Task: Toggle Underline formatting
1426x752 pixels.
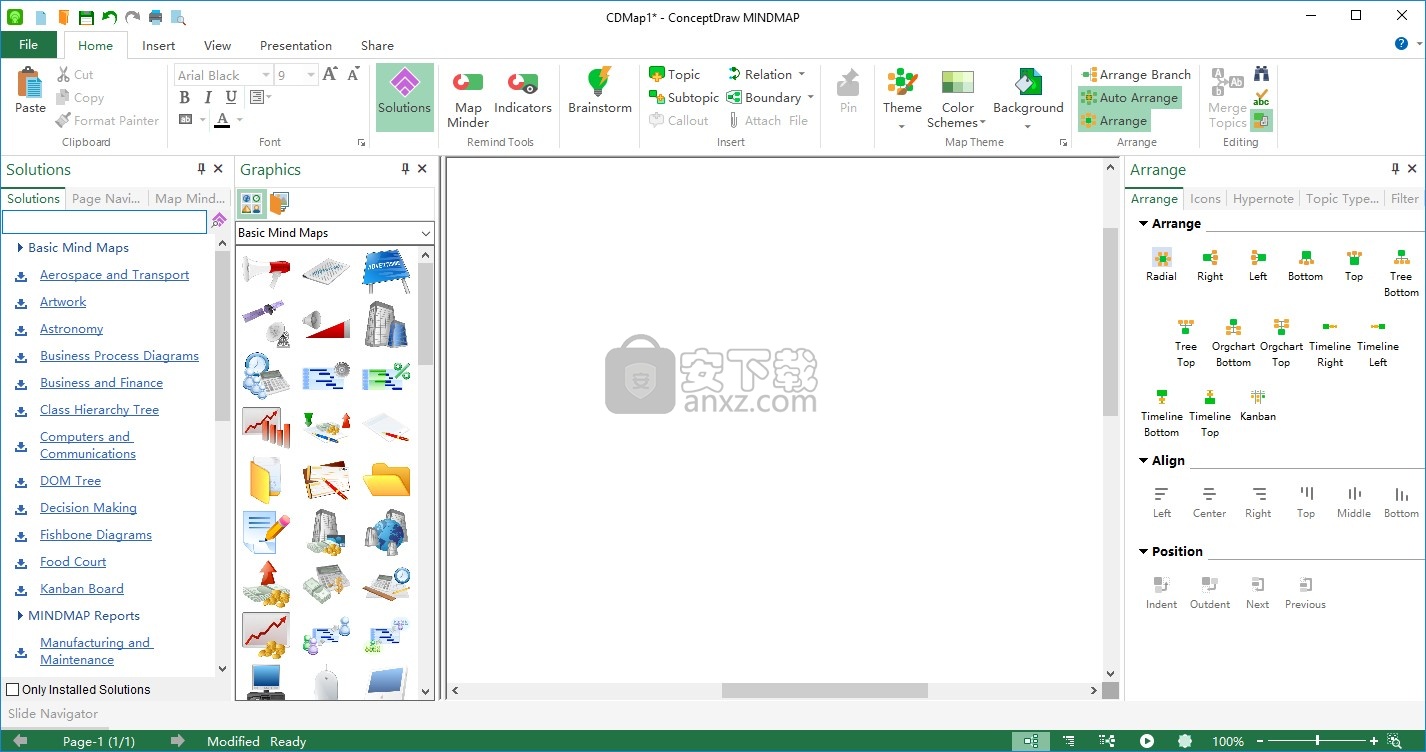Action: [231, 97]
